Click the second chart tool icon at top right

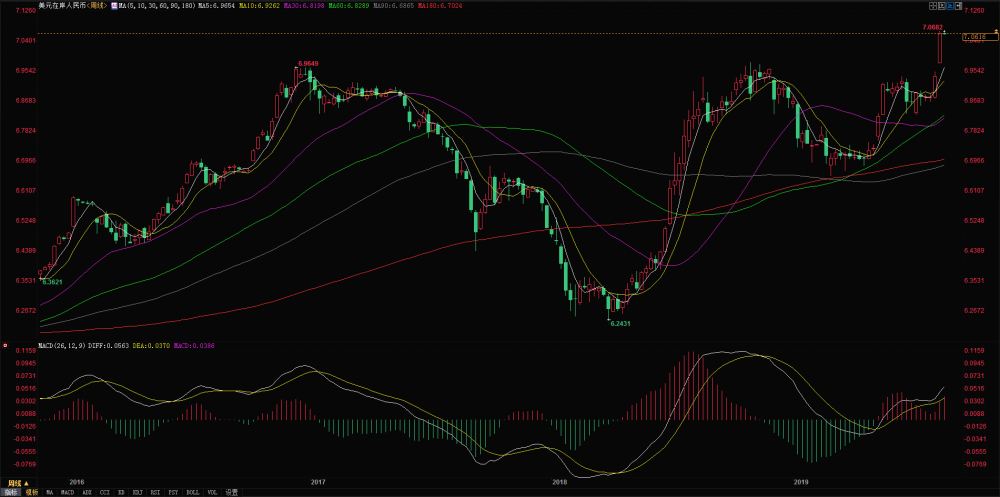[x=941, y=6]
